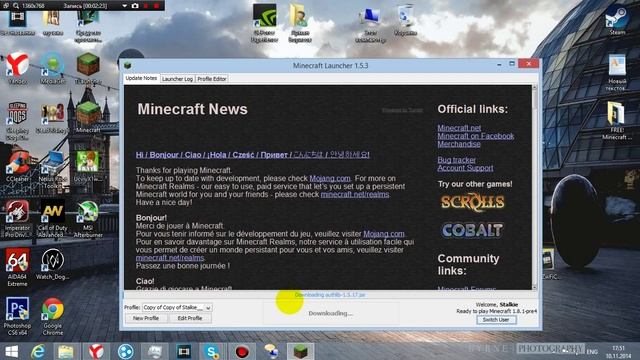Click the New Profile button
Image resolution: width=640 pixels, height=360 pixels.
click(146, 318)
